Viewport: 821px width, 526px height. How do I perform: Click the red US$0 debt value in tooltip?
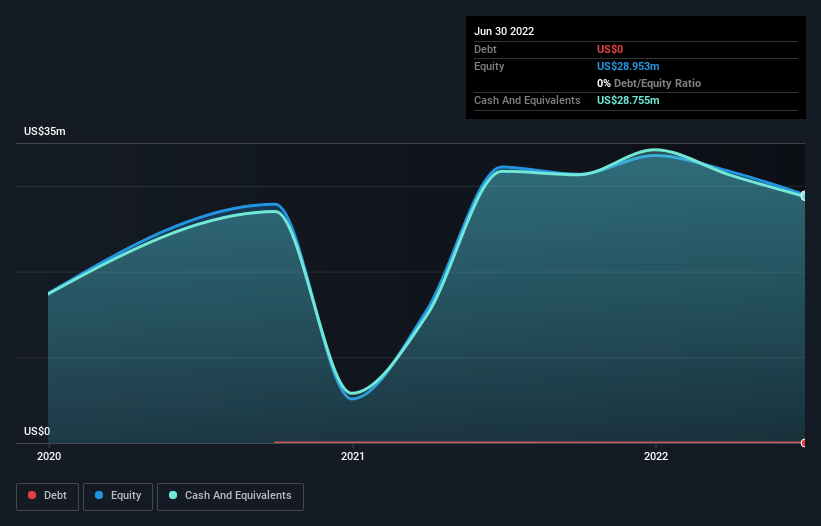point(610,49)
